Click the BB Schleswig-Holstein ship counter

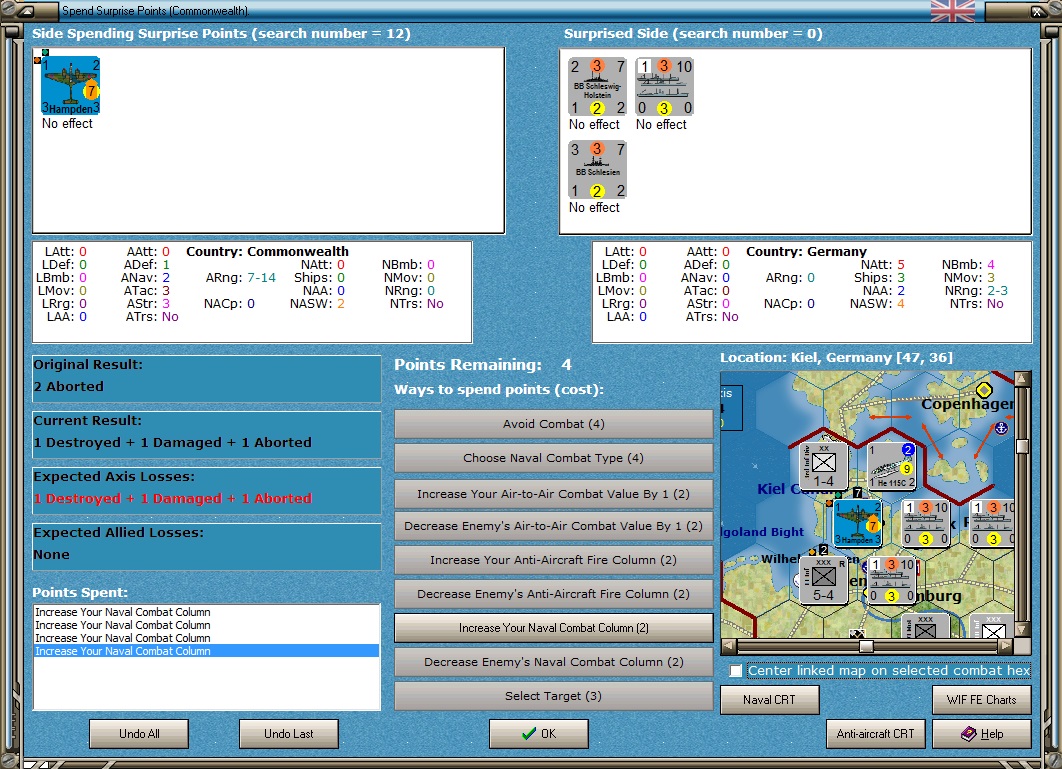point(597,87)
